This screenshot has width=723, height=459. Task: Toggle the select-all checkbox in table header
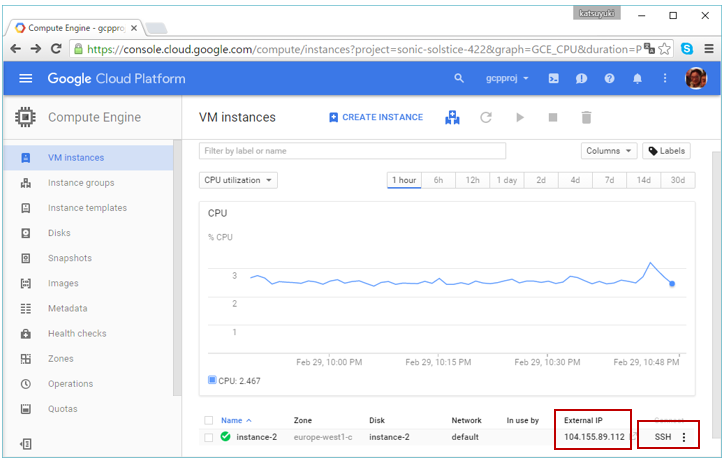(x=208, y=420)
